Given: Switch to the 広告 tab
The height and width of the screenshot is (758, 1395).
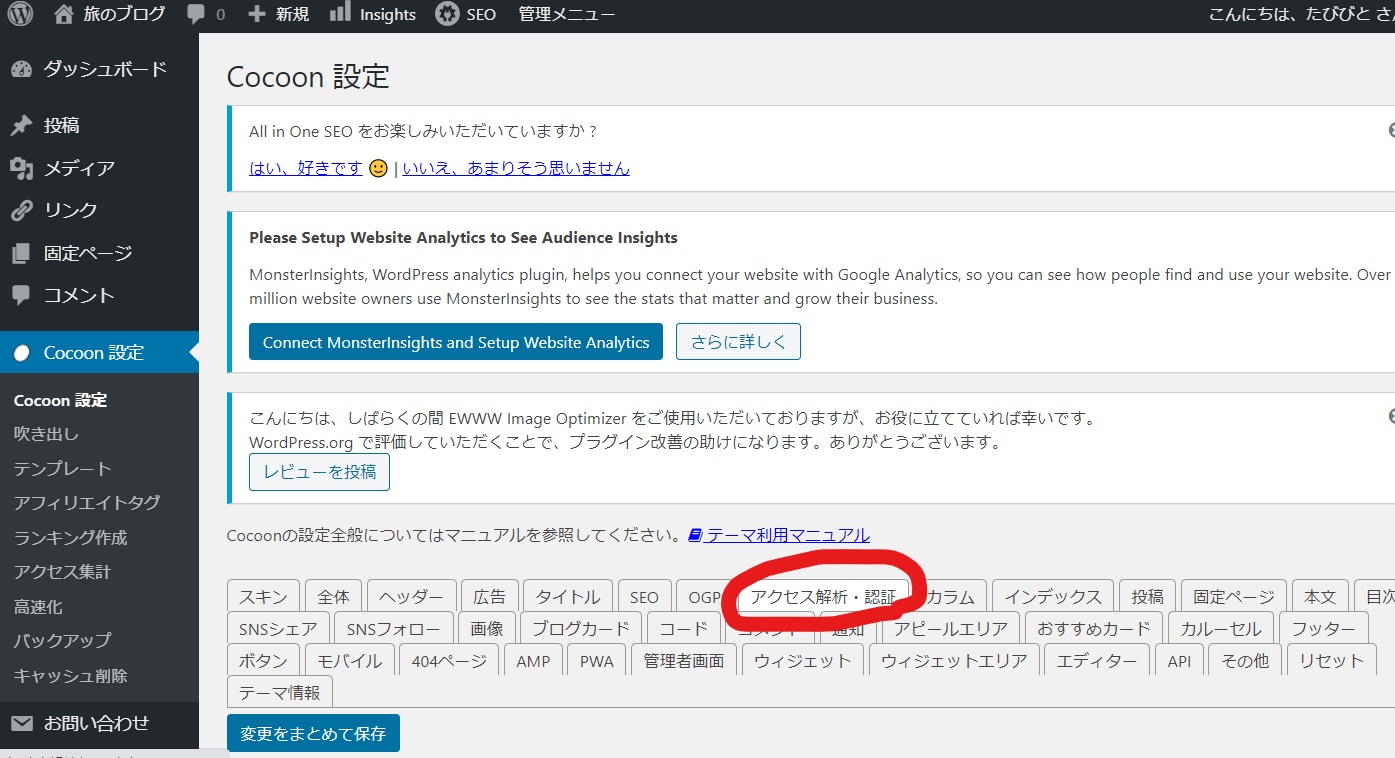Looking at the screenshot, I should 489,597.
